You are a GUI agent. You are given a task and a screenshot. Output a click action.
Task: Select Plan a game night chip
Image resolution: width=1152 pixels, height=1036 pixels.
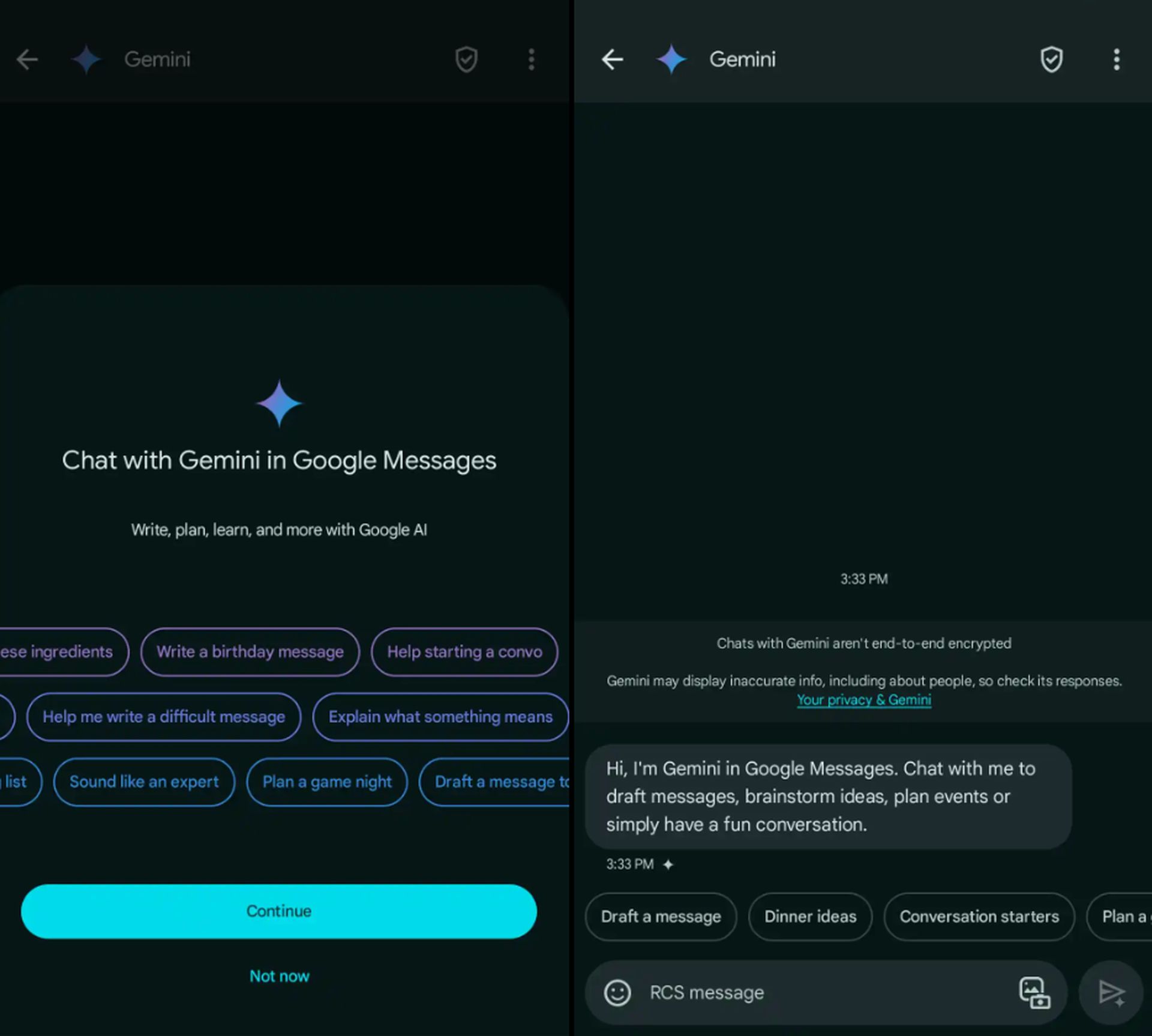pyautogui.click(x=327, y=781)
